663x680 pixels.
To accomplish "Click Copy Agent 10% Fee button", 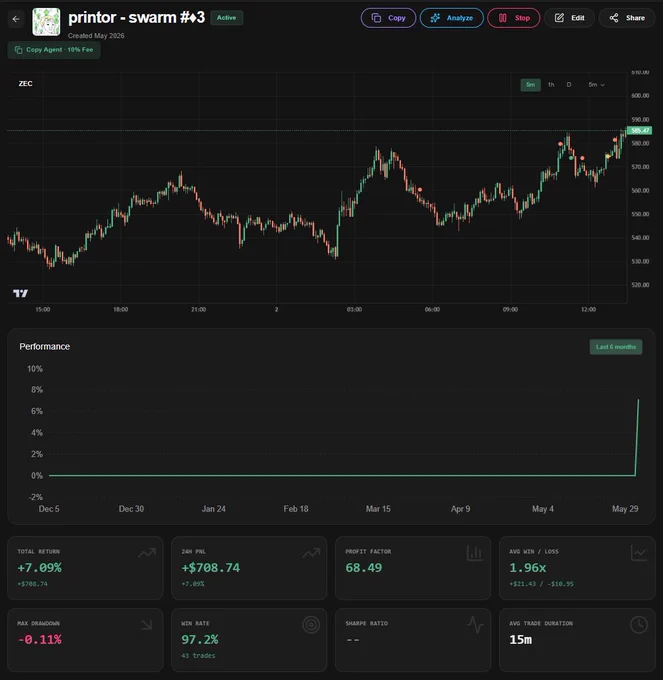I will click(x=54, y=50).
